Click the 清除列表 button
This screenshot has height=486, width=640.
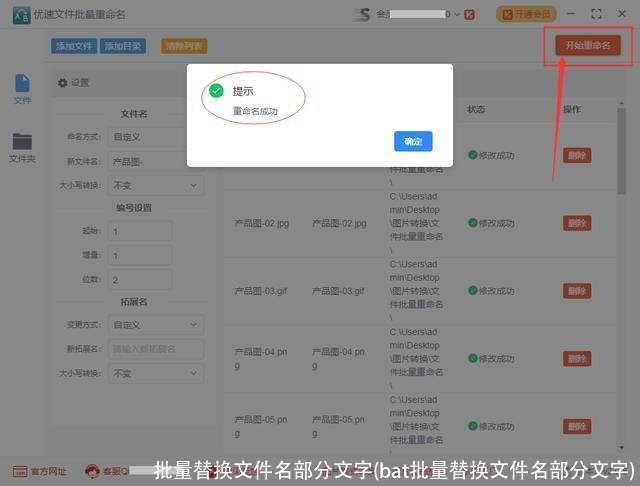click(184, 46)
